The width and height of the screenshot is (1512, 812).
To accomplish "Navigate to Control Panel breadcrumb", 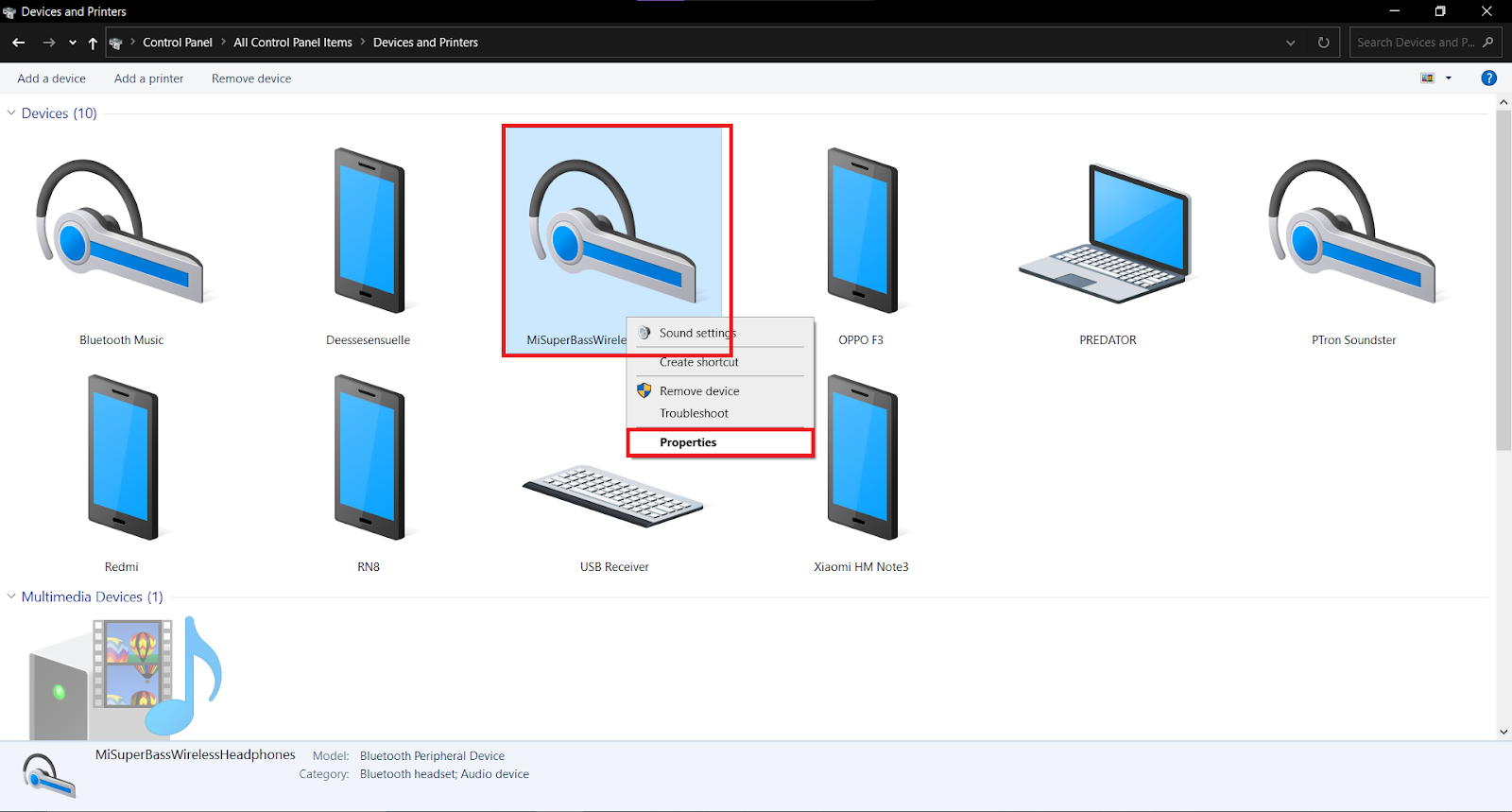I will [178, 43].
